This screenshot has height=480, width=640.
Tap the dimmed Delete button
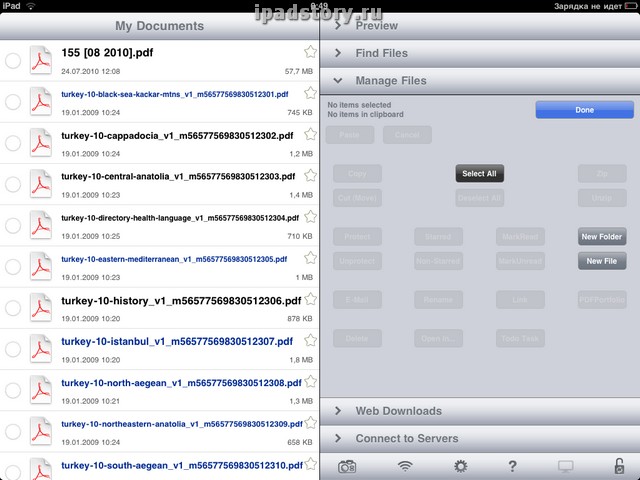click(357, 338)
